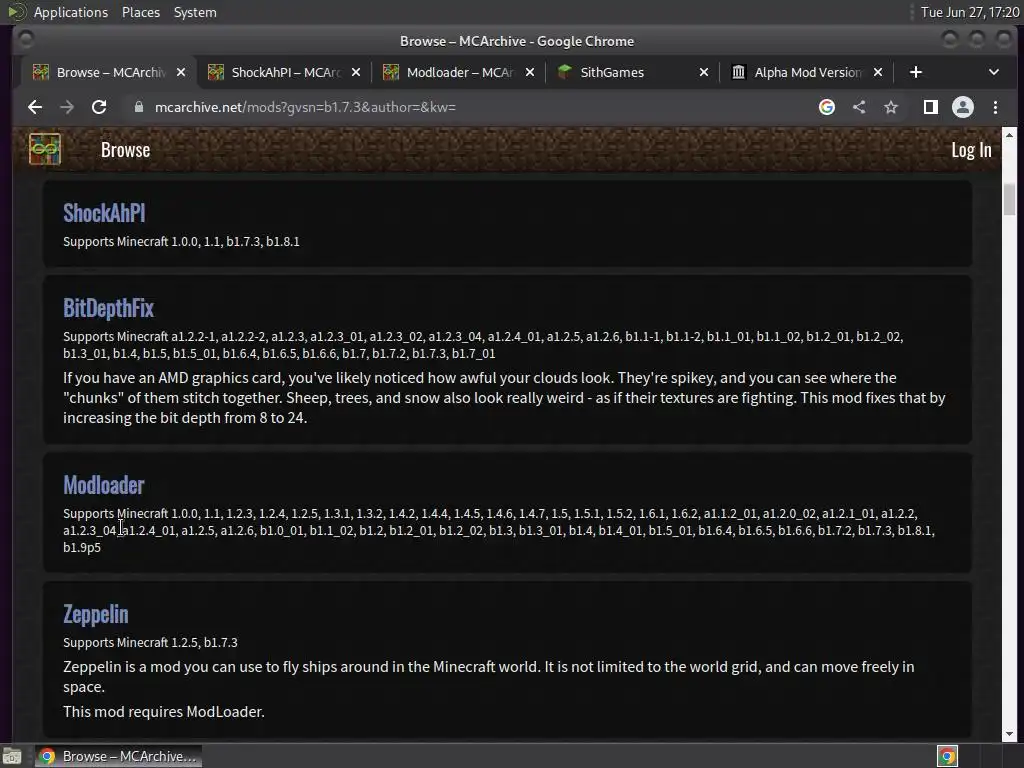The image size is (1024, 768).
Task: Click the scrollbar up arrow
Action: pyautogui.click(x=1010, y=135)
